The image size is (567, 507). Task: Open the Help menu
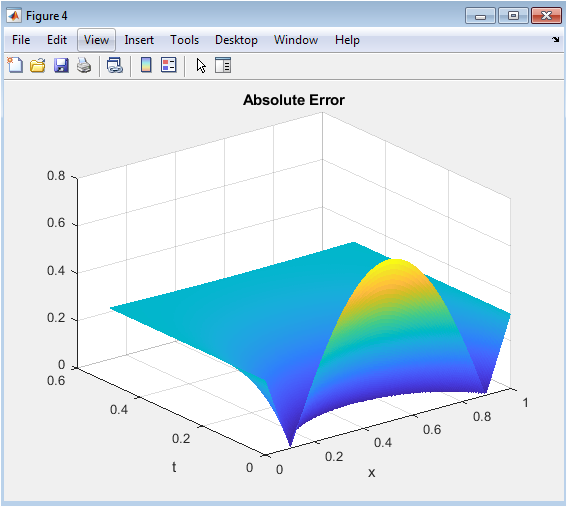pos(347,40)
